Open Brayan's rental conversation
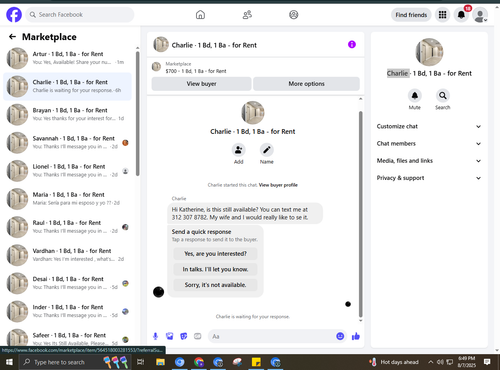Viewport: 500px width, 370px height. click(x=67, y=114)
